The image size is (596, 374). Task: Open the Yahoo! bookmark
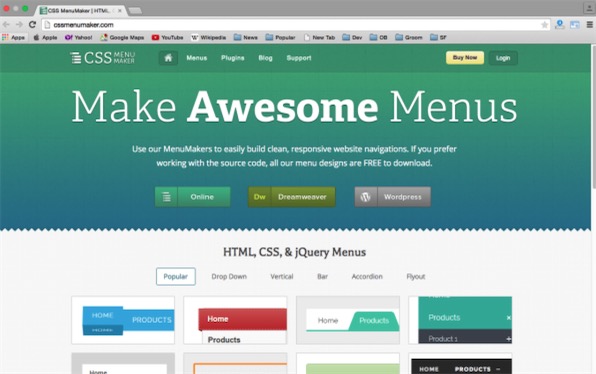[x=78, y=37]
